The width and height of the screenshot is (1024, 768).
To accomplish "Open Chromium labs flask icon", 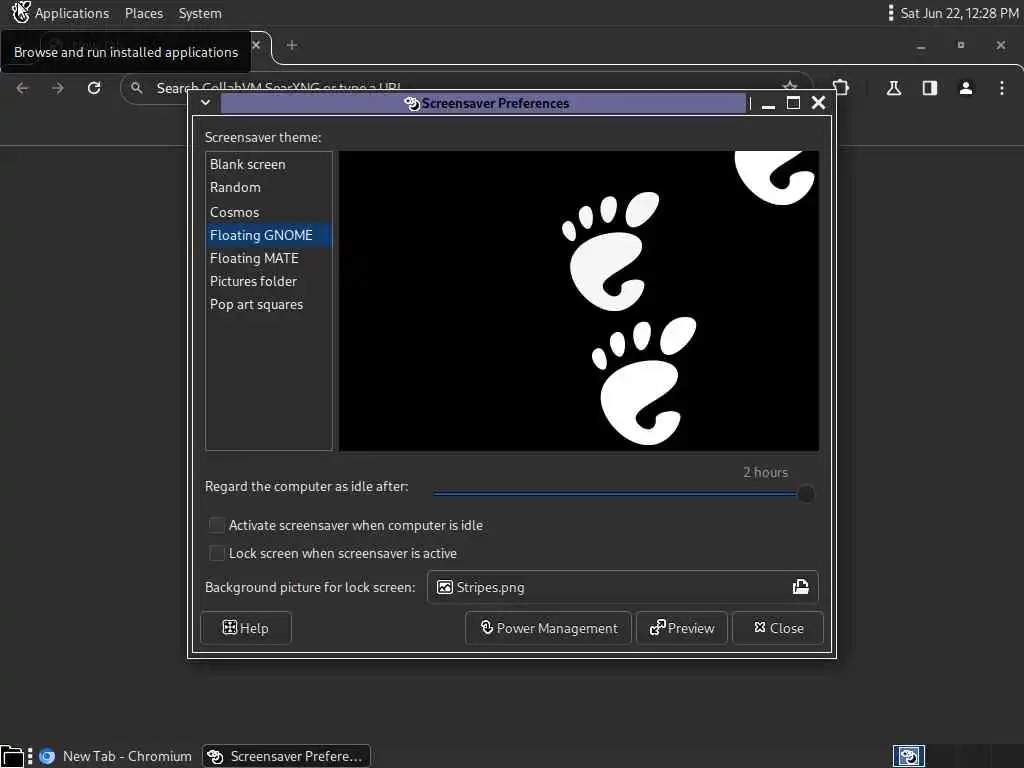I will [x=894, y=88].
